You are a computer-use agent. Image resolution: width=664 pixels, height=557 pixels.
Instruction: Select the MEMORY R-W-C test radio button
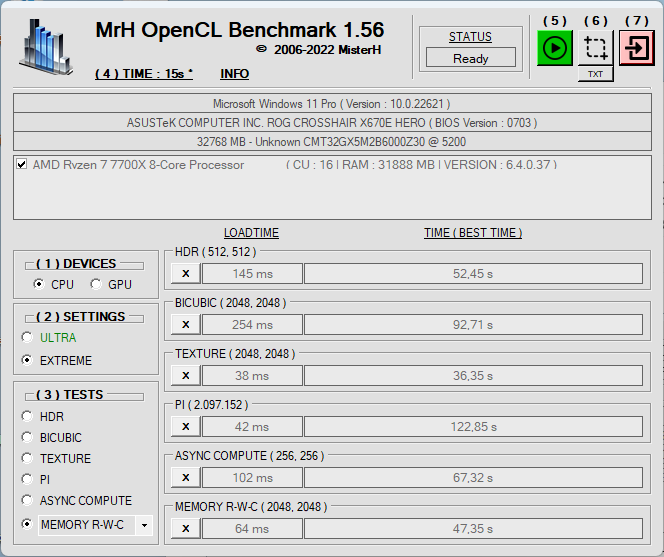pyautogui.click(x=27, y=524)
